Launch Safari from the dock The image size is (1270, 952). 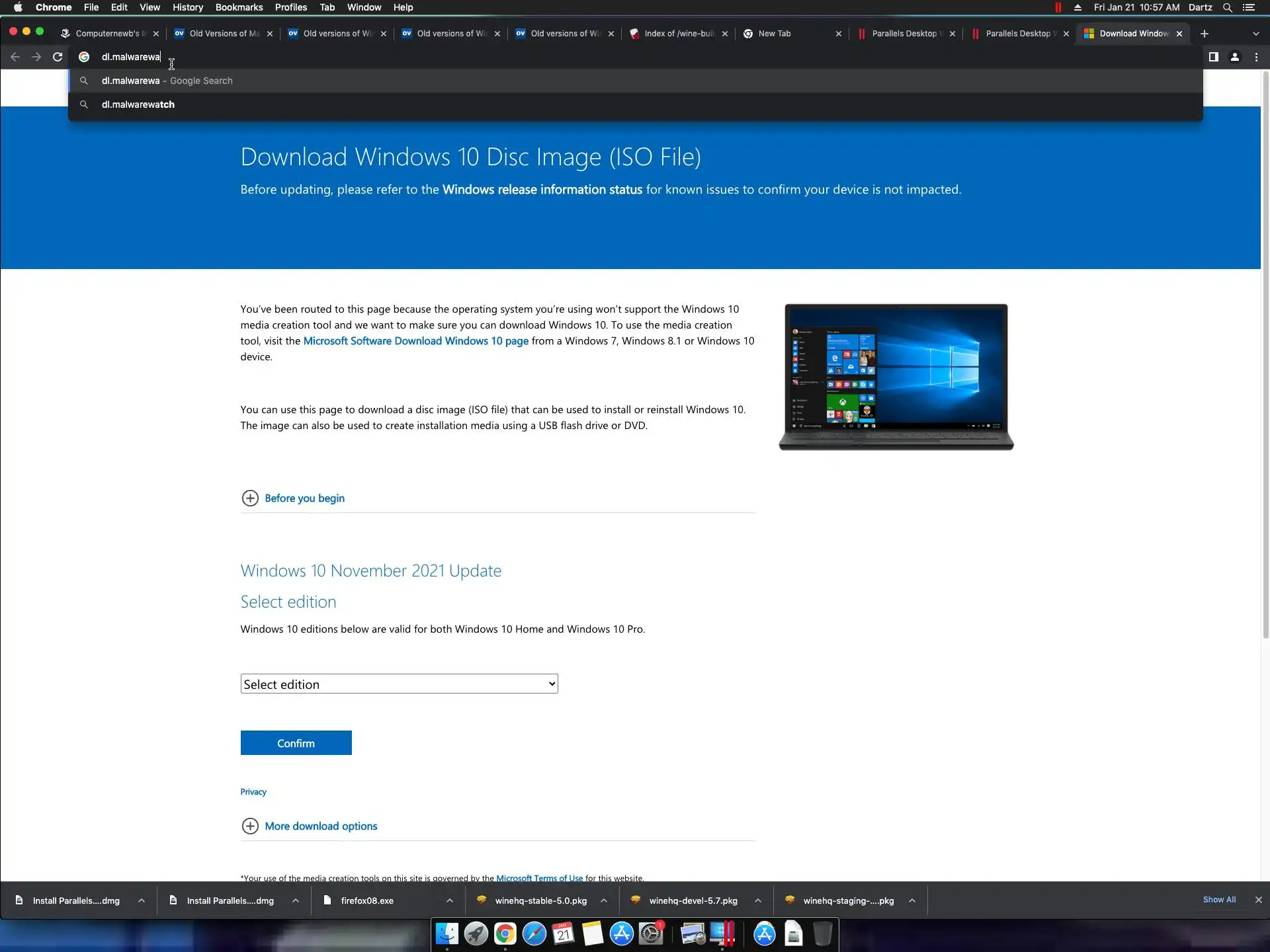click(x=534, y=933)
